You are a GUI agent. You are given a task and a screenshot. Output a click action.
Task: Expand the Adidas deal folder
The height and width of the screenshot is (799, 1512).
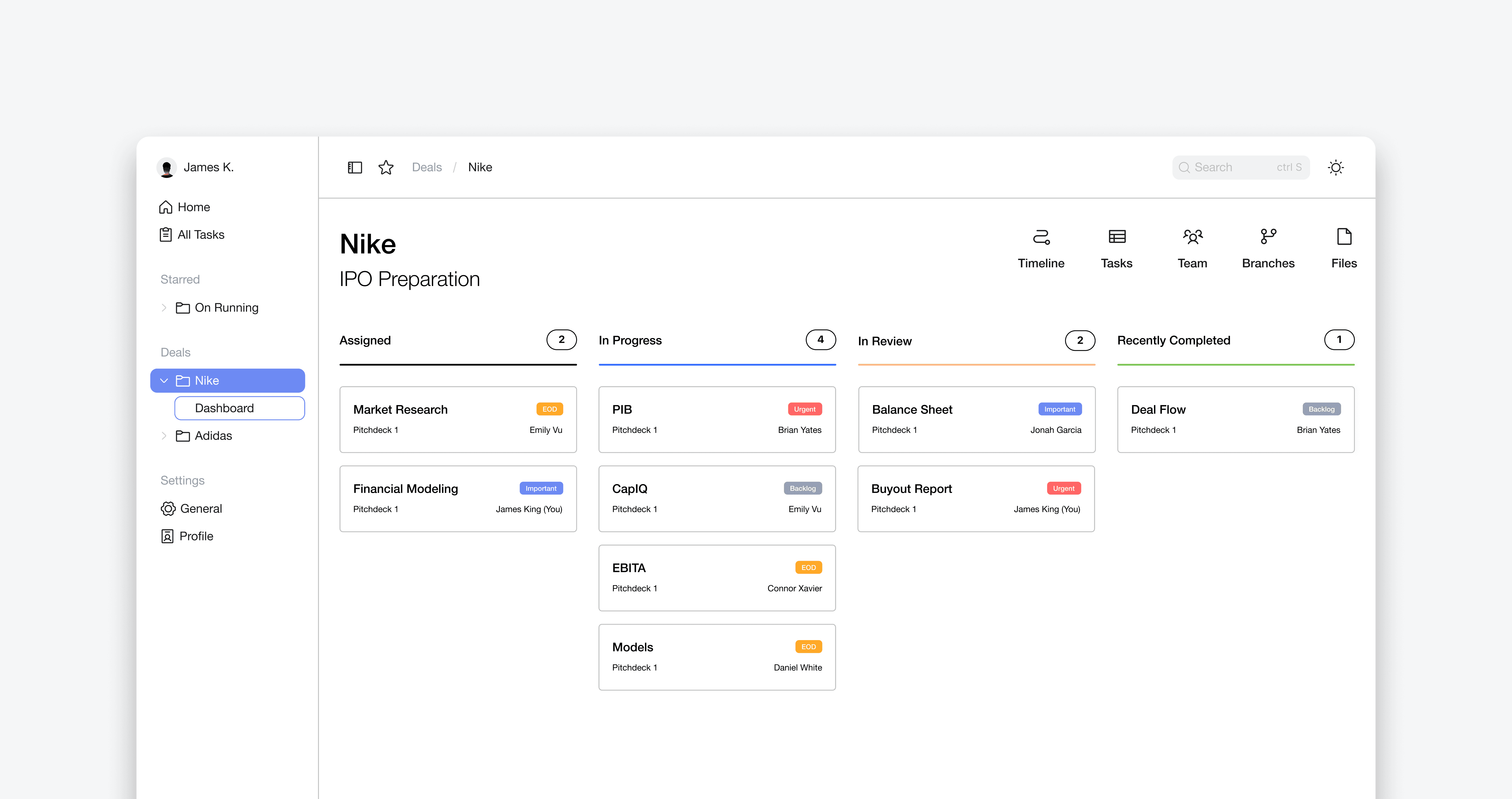click(164, 436)
